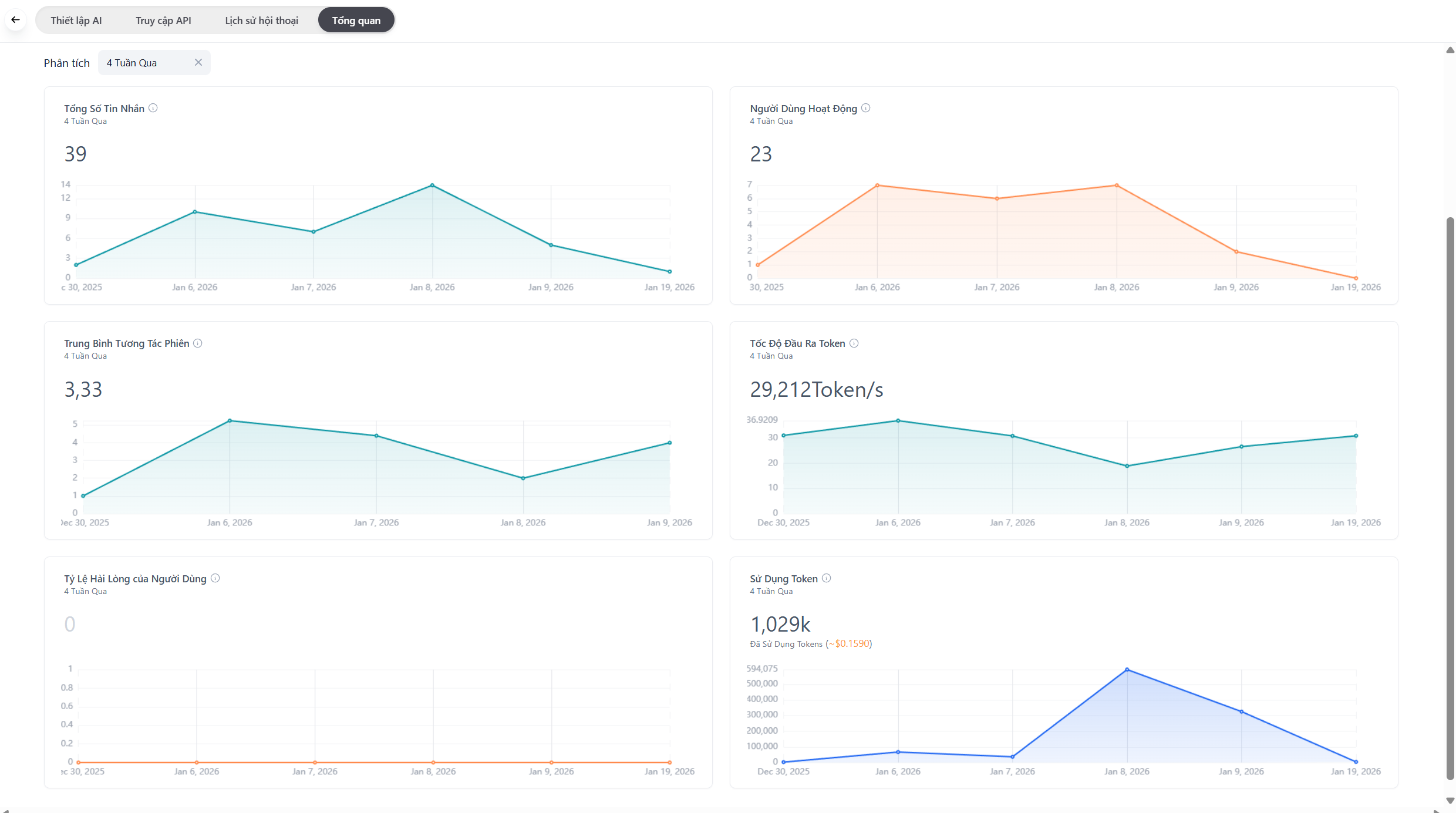Click the back arrow button
Screen dimensions: 1456x813
point(16,20)
